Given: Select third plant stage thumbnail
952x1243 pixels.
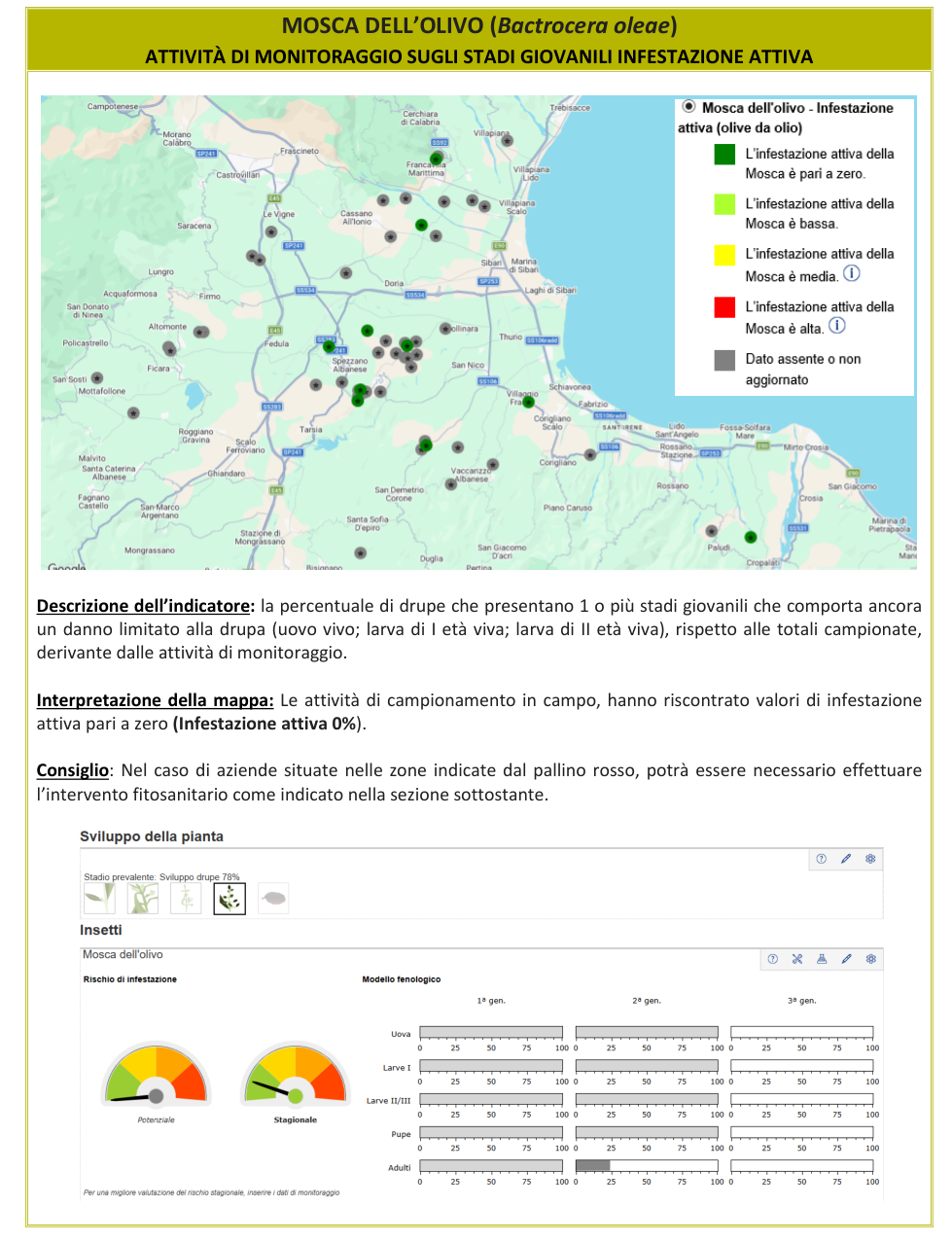Looking at the screenshot, I should click(x=186, y=898).
